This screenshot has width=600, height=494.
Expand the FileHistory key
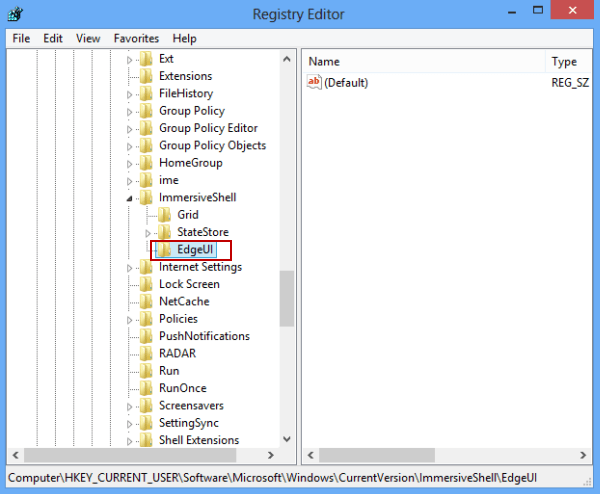tap(129, 95)
